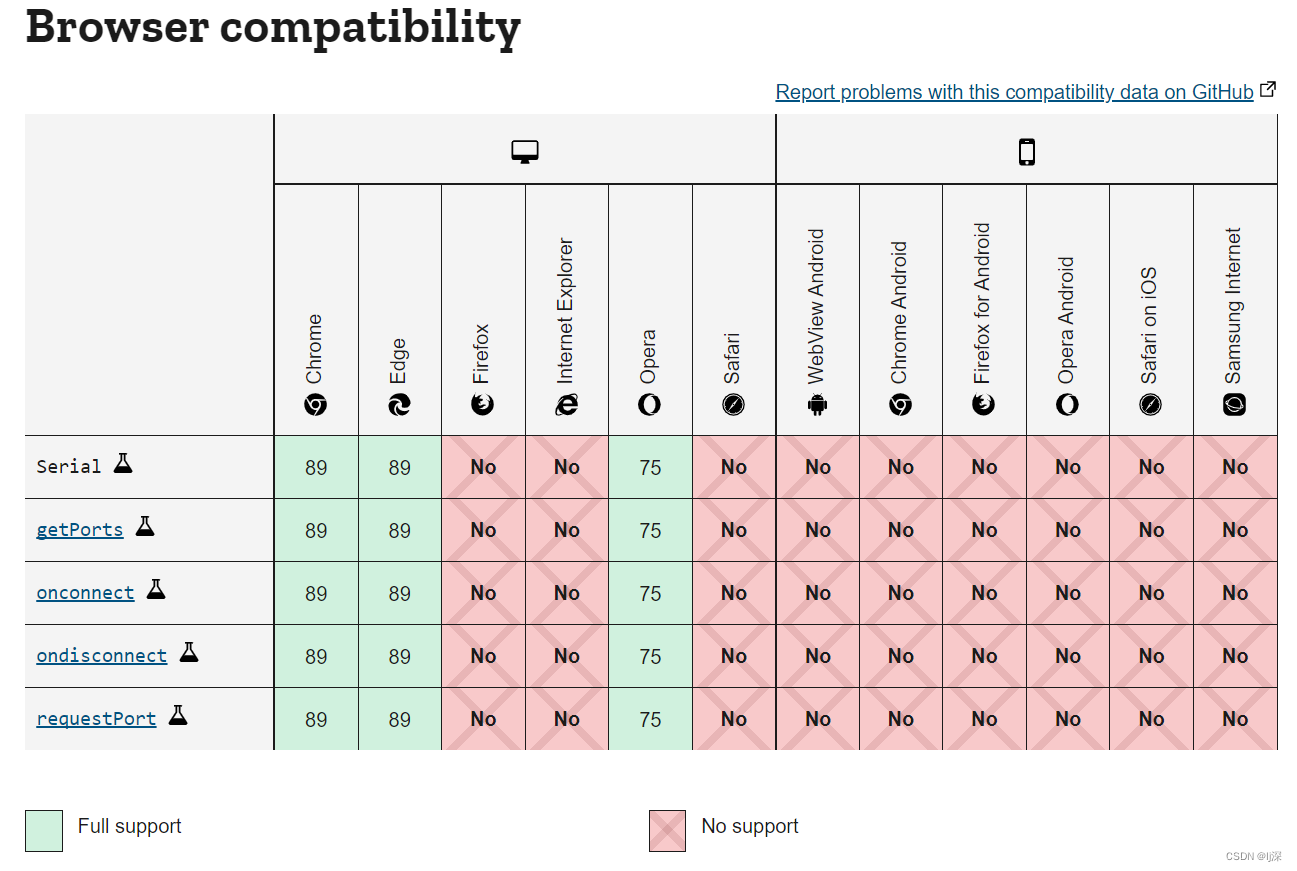Viewport: 1297px width, 871px height.
Task: Click the desktop Firefox logo icon
Action: (483, 405)
